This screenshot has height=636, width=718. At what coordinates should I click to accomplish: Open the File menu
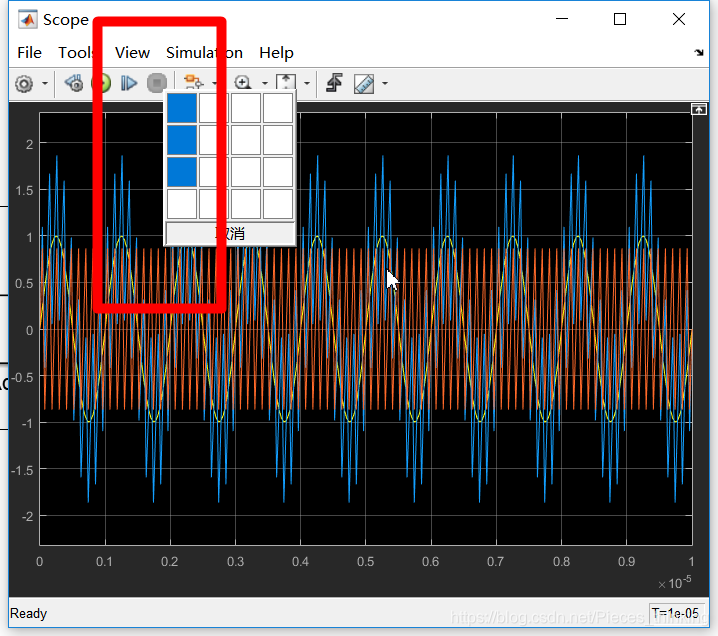click(29, 53)
